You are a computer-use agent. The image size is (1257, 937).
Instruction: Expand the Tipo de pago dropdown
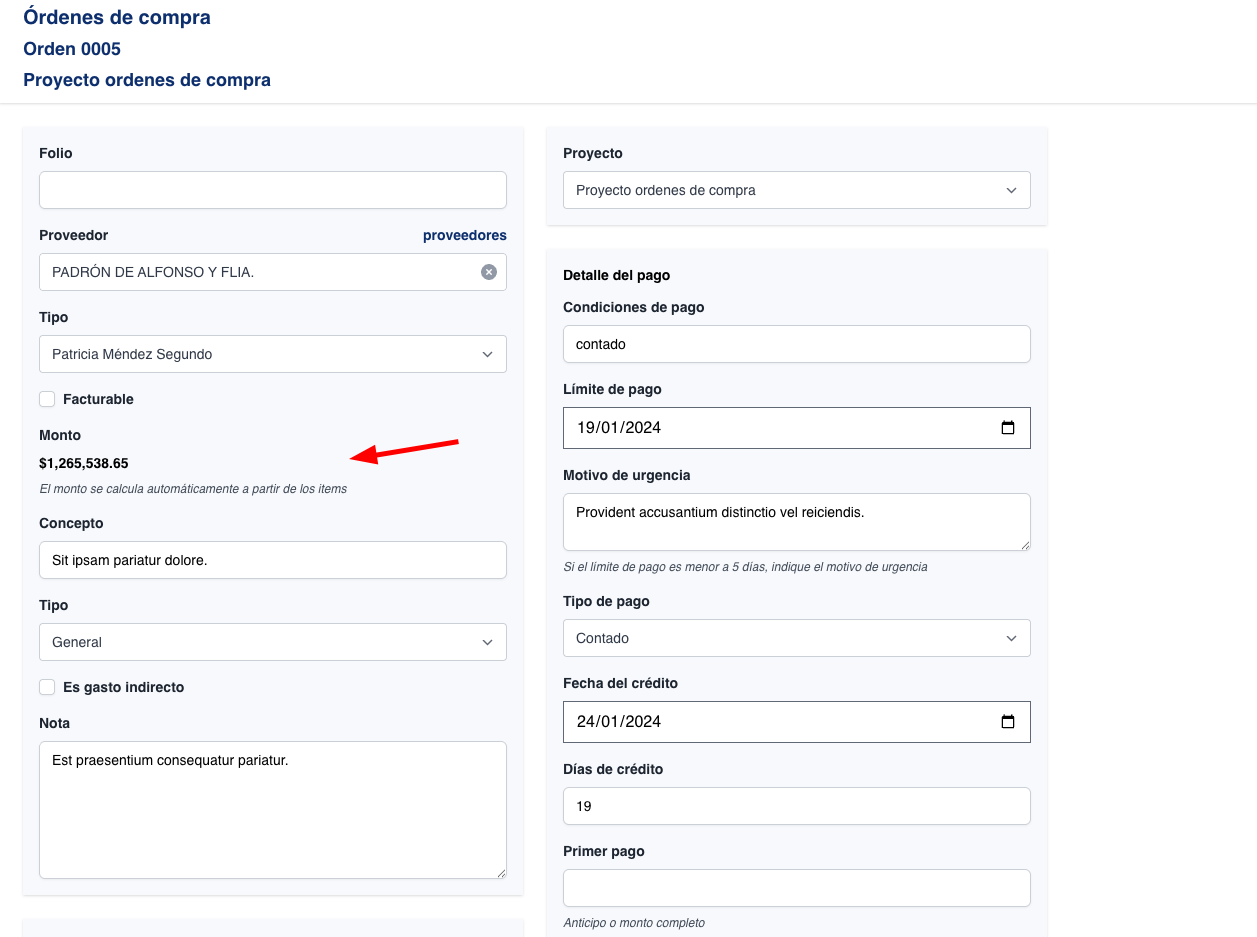coord(796,638)
